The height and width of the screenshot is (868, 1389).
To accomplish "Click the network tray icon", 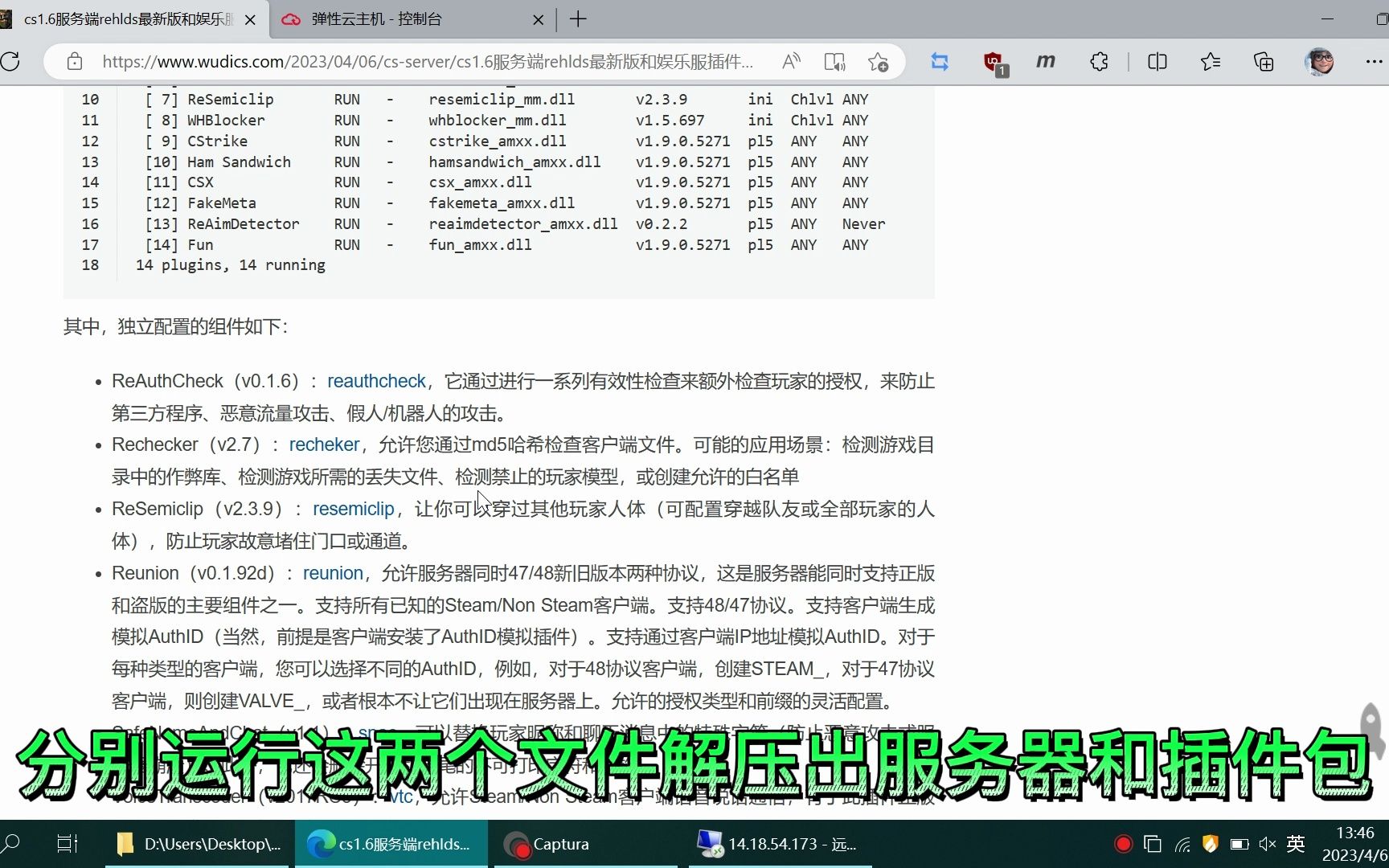I will pyautogui.click(x=1182, y=844).
